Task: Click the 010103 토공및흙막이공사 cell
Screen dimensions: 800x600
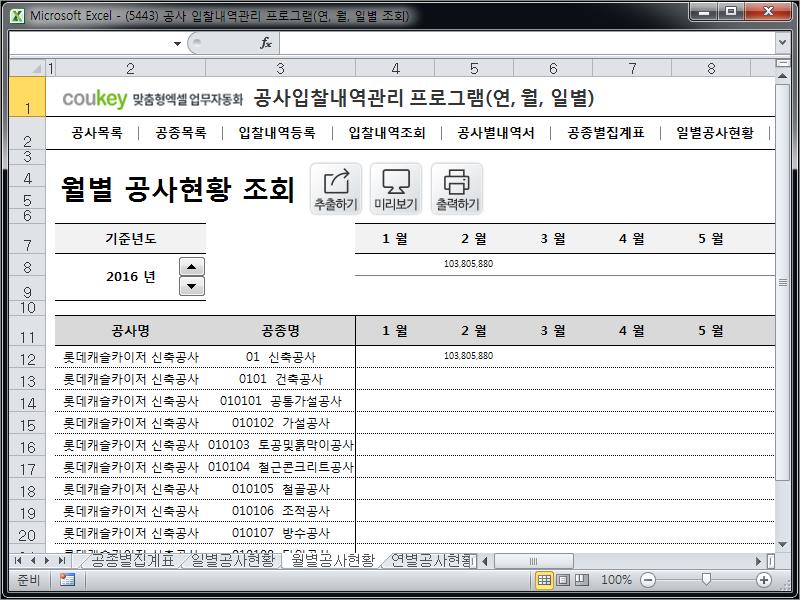Action: coord(280,445)
